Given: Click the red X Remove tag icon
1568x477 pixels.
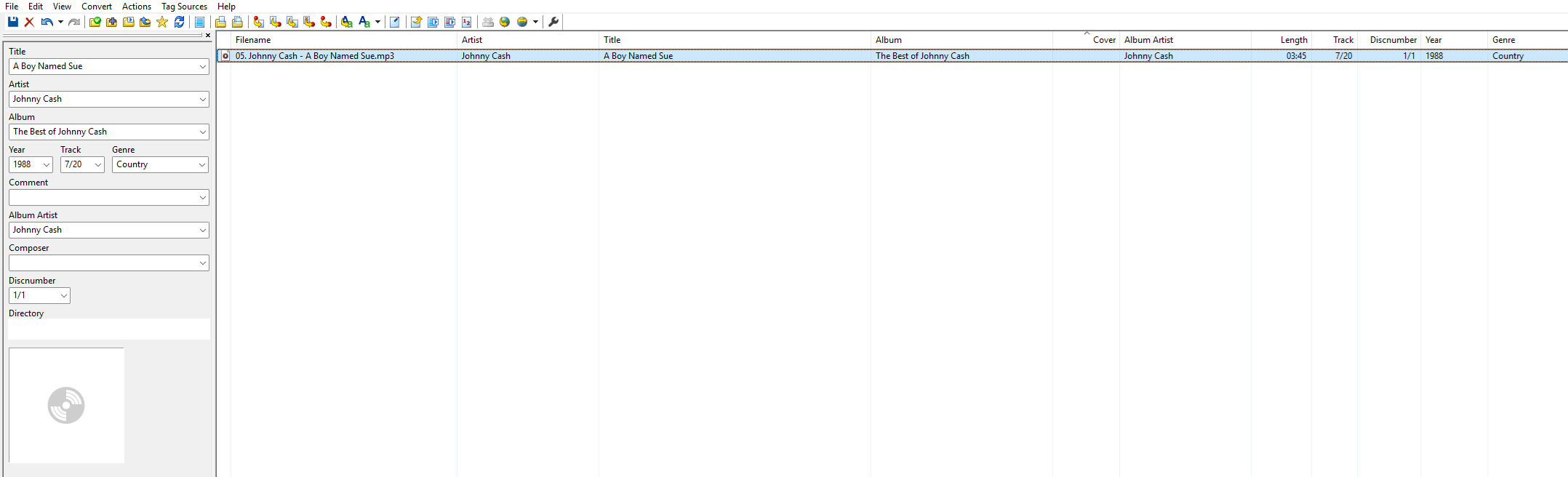Looking at the screenshot, I should point(30,22).
